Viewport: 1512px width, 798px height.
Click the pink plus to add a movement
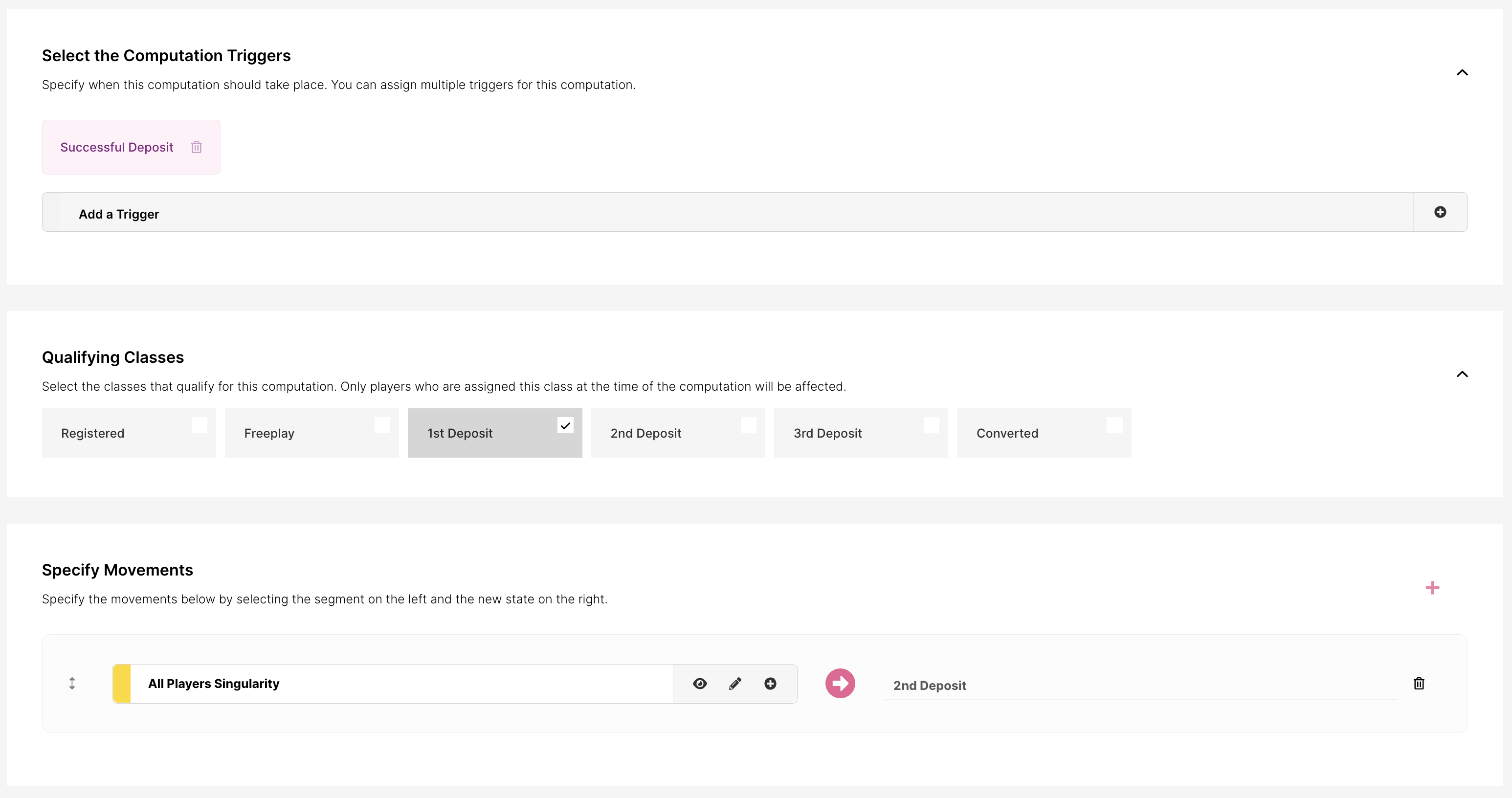1432,588
